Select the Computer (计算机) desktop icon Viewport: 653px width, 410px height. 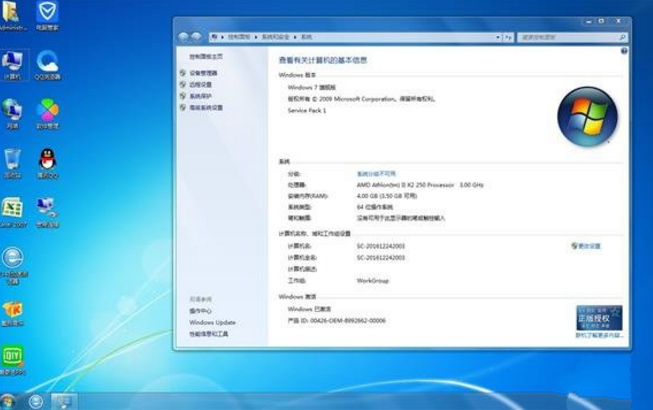pos(12,65)
